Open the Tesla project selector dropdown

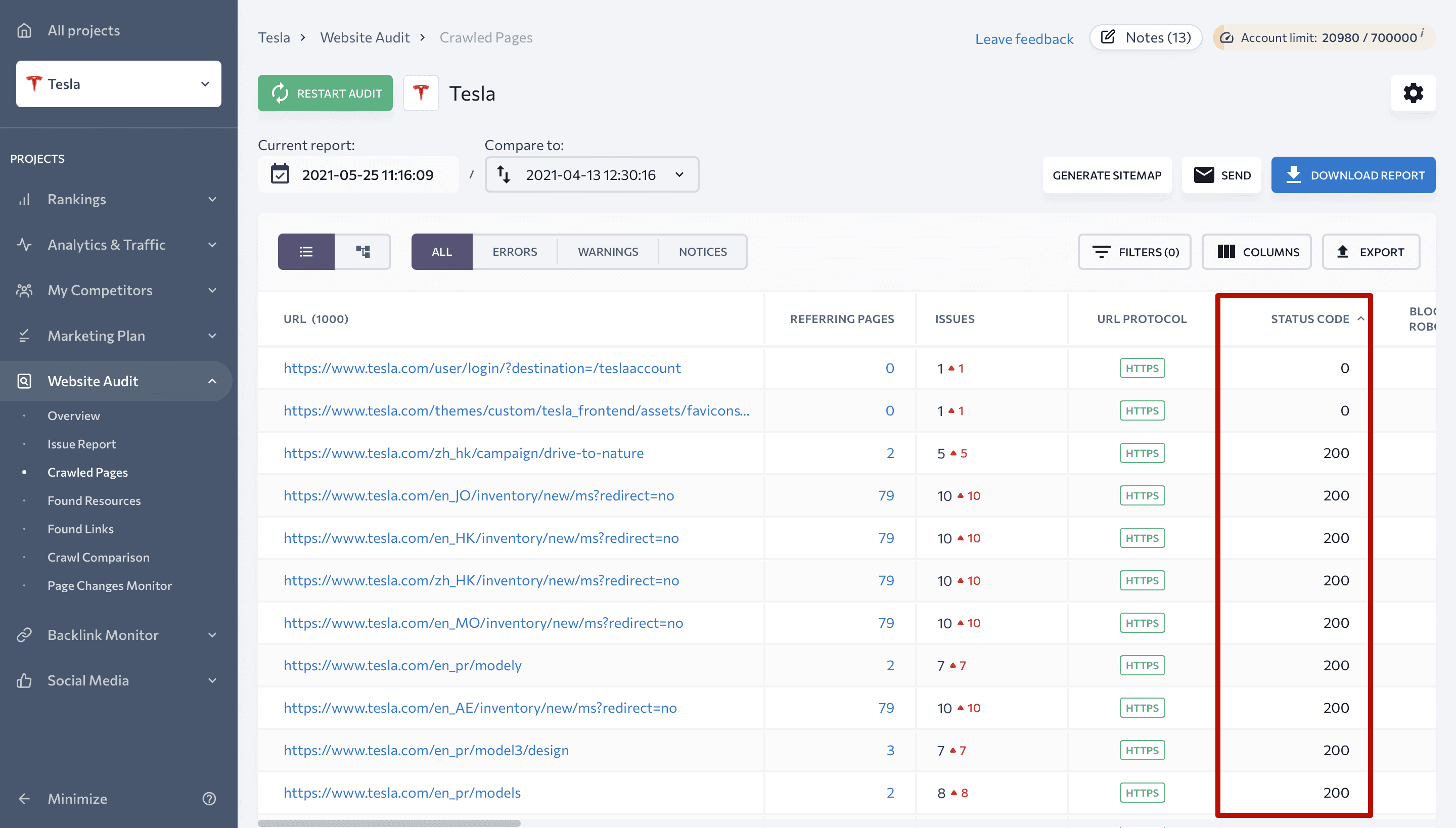point(118,83)
